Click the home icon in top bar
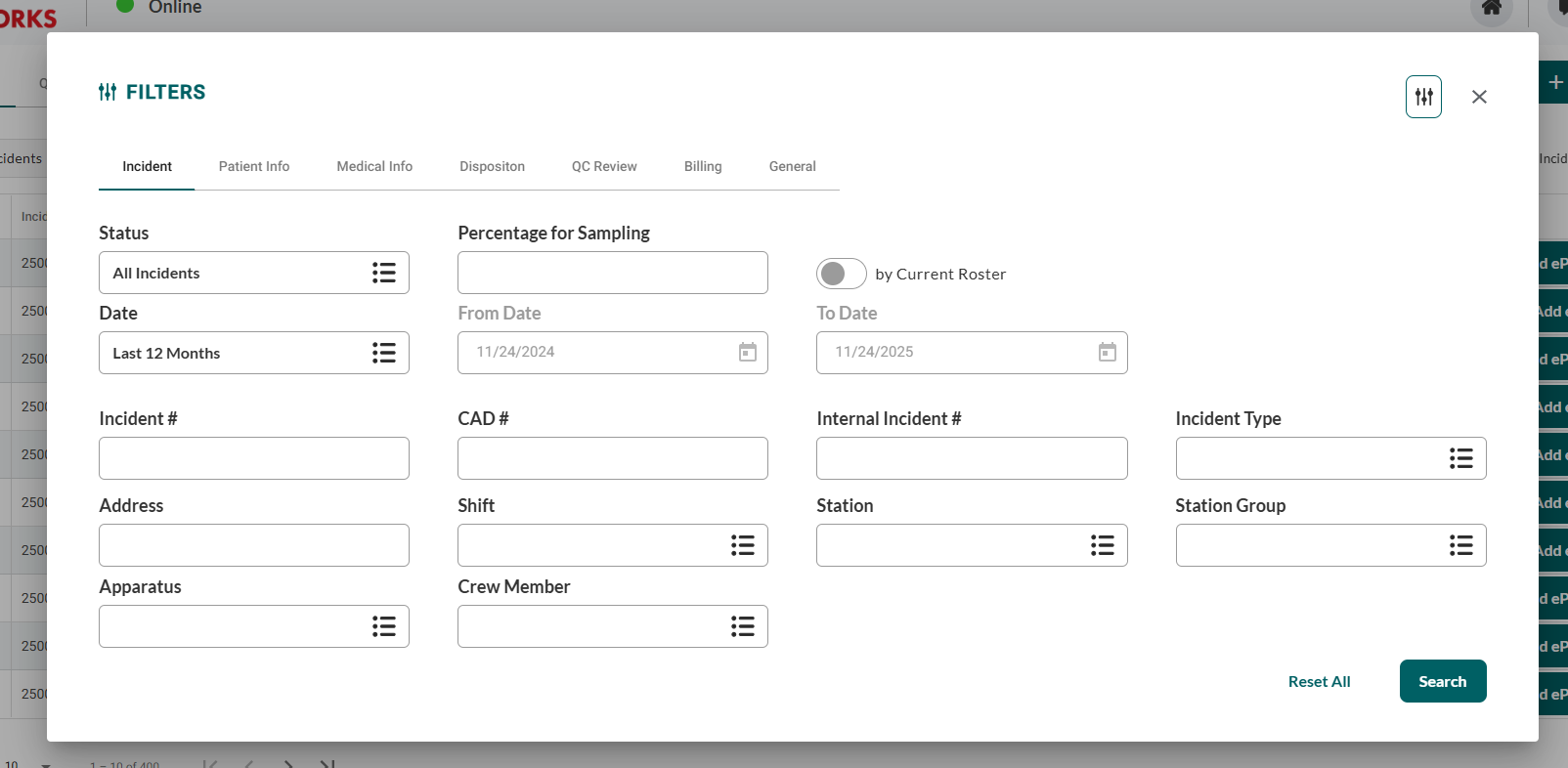This screenshot has height=768, width=1568. [x=1491, y=9]
